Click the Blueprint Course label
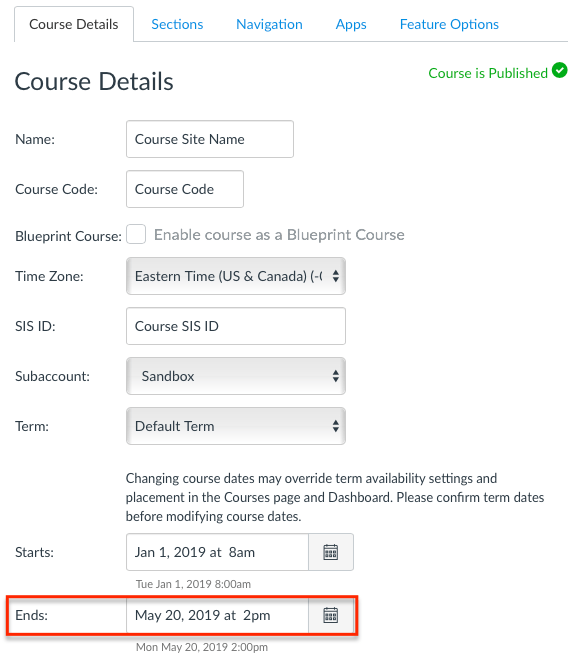 coord(68,236)
